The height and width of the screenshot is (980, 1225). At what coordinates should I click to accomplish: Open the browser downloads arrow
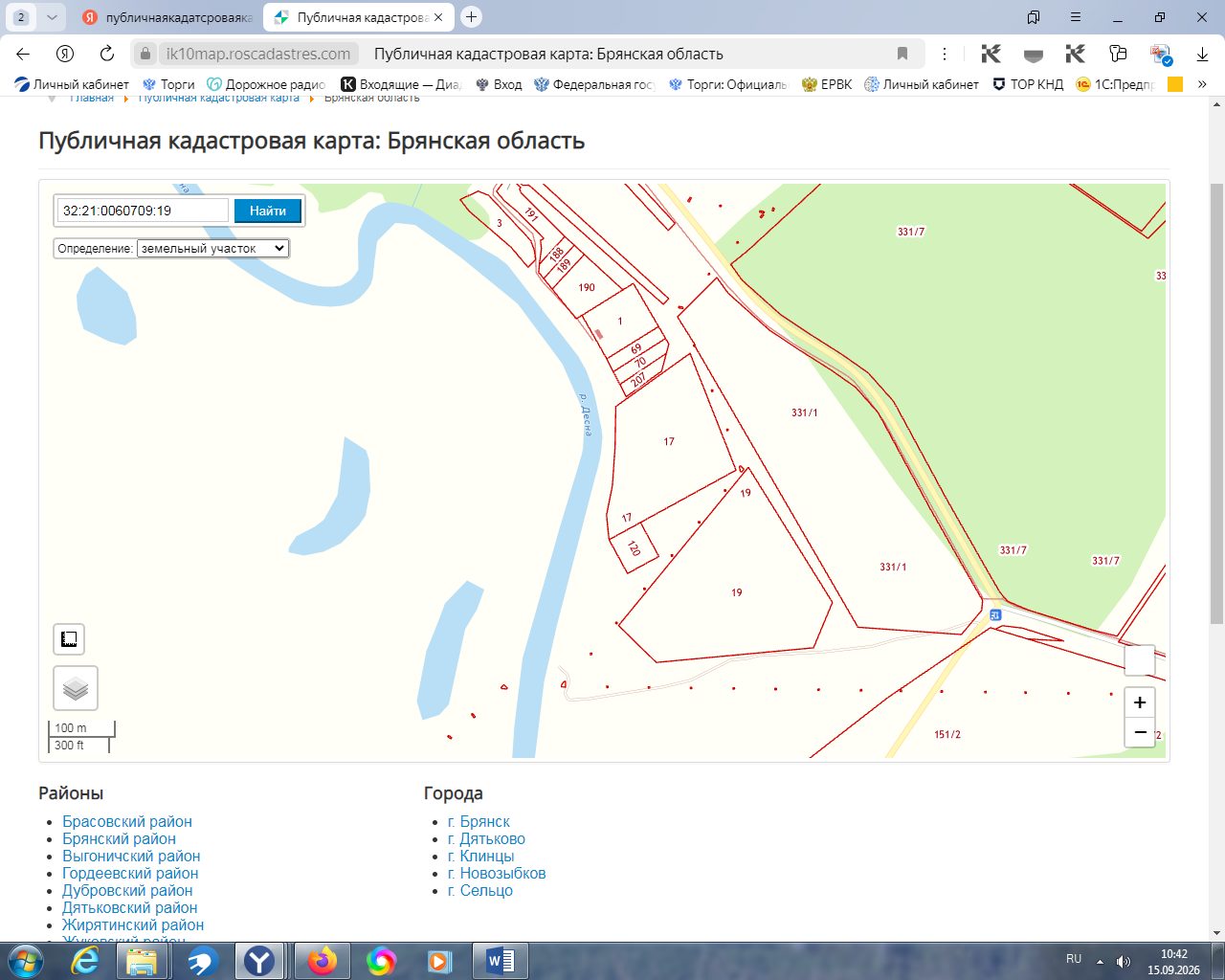click(1203, 54)
